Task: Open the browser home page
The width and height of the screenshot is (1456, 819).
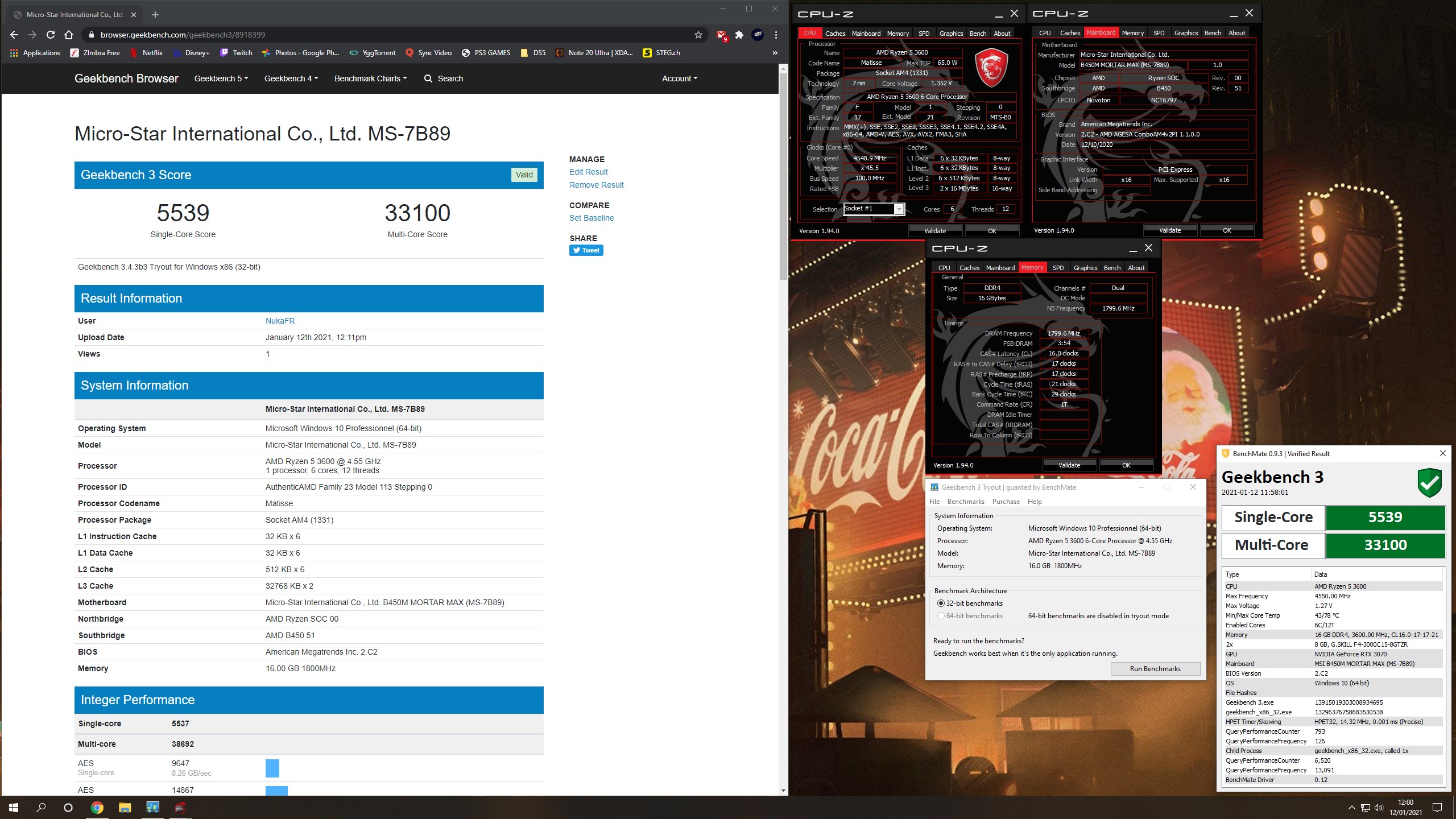Action: pos(69,35)
